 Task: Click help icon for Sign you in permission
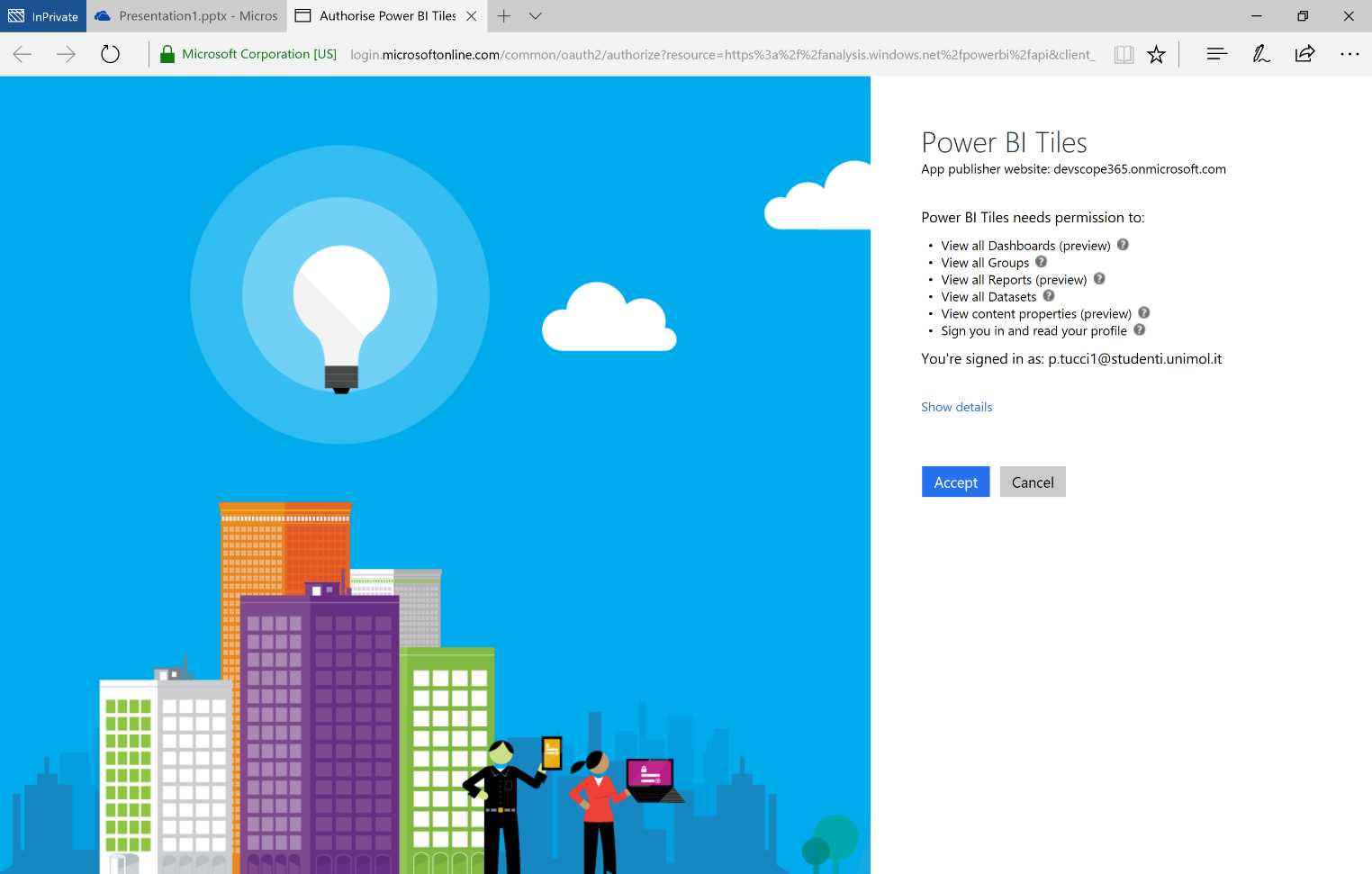point(1139,329)
